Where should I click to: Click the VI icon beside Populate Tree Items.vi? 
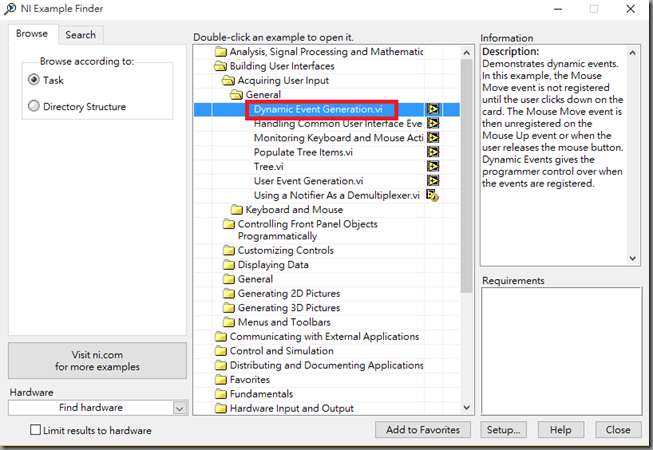click(x=433, y=152)
